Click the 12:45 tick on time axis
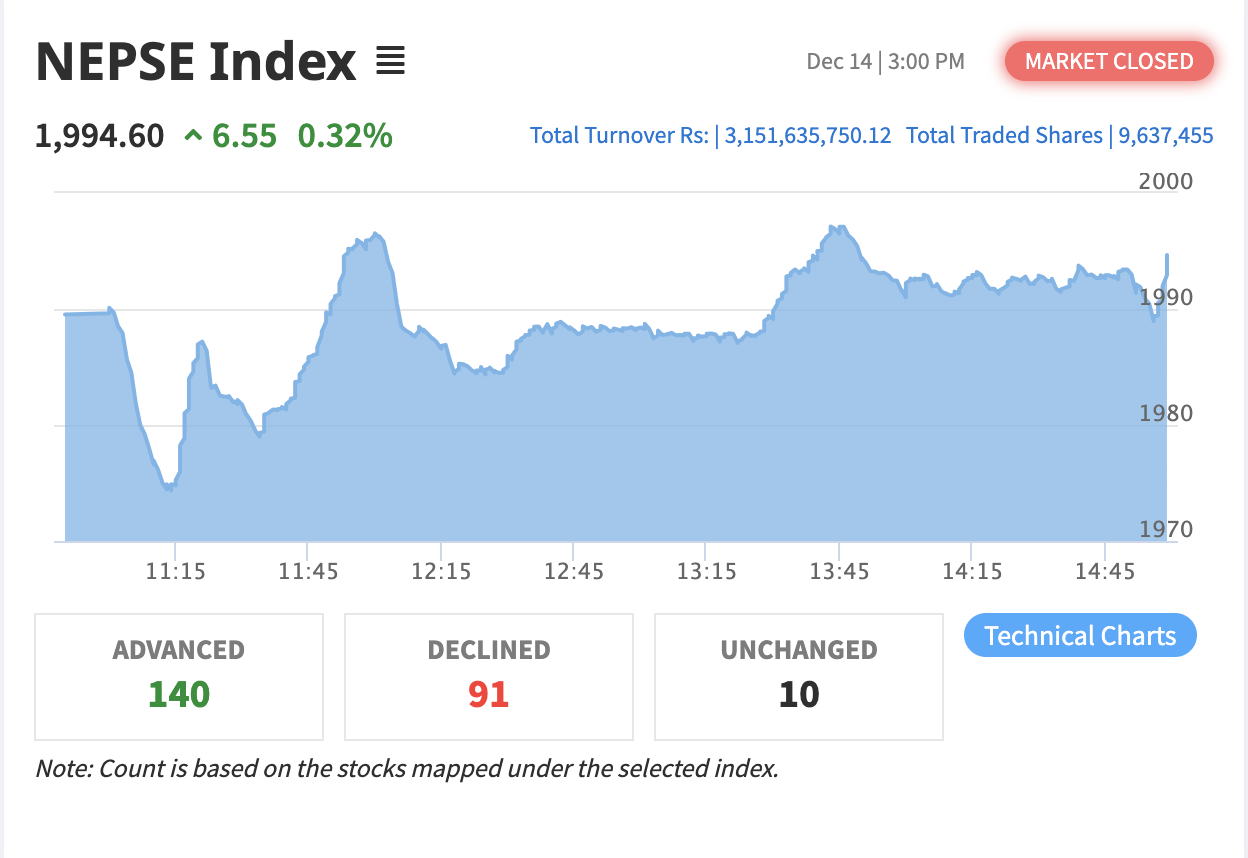 (x=573, y=572)
